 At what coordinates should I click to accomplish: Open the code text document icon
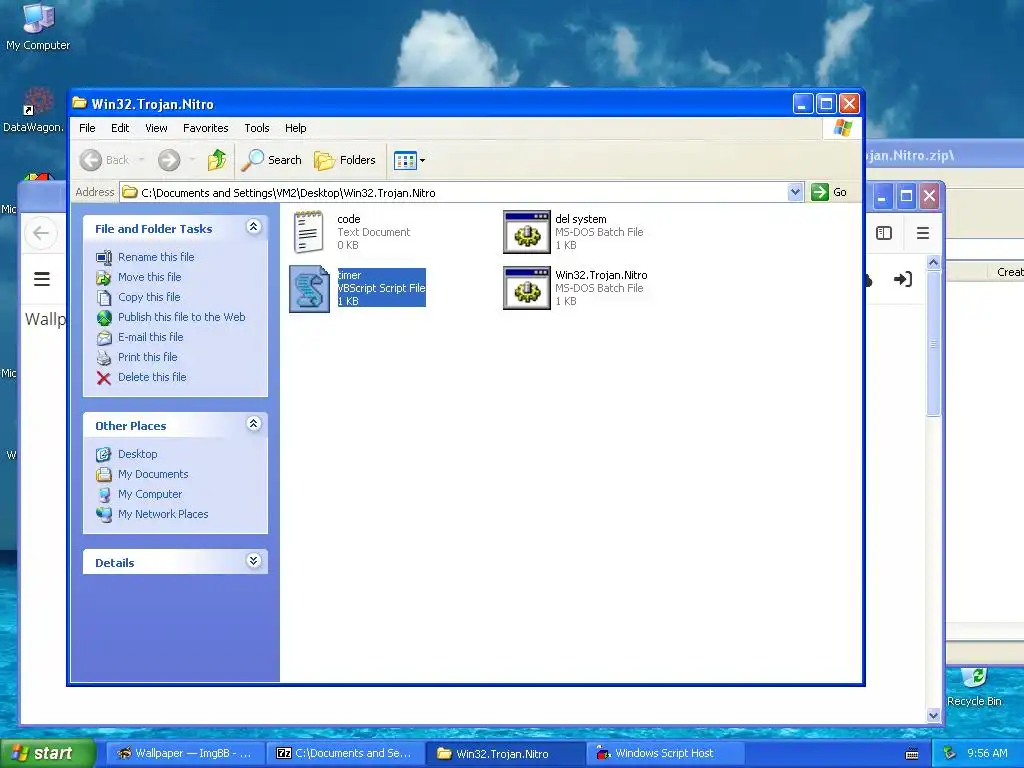[308, 232]
